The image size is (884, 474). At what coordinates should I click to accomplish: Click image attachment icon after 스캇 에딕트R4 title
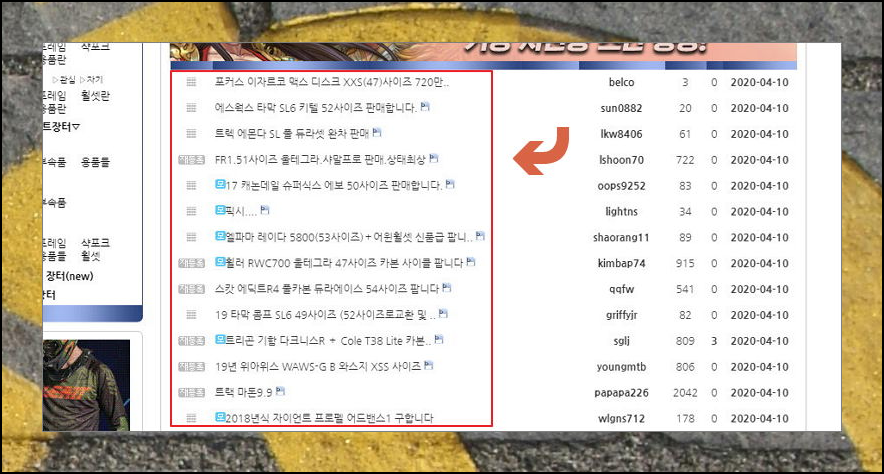tap(447, 287)
